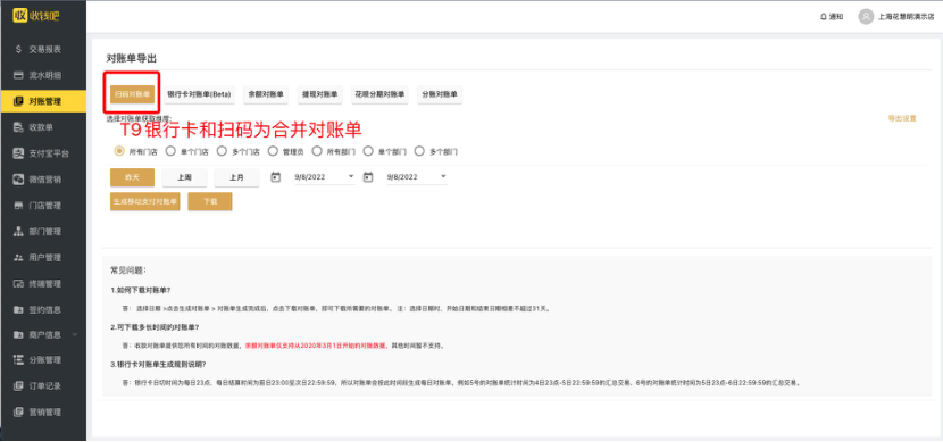Switch to the 余额对账单 tab
943x442 pixels.
[265, 94]
